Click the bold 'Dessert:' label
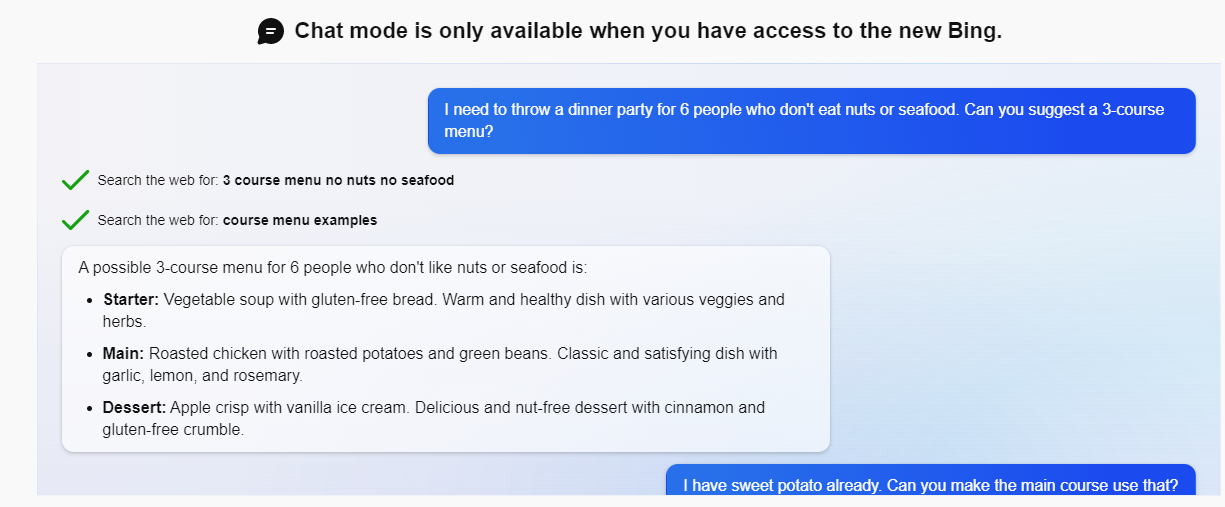The image size is (1225, 507). 134,408
